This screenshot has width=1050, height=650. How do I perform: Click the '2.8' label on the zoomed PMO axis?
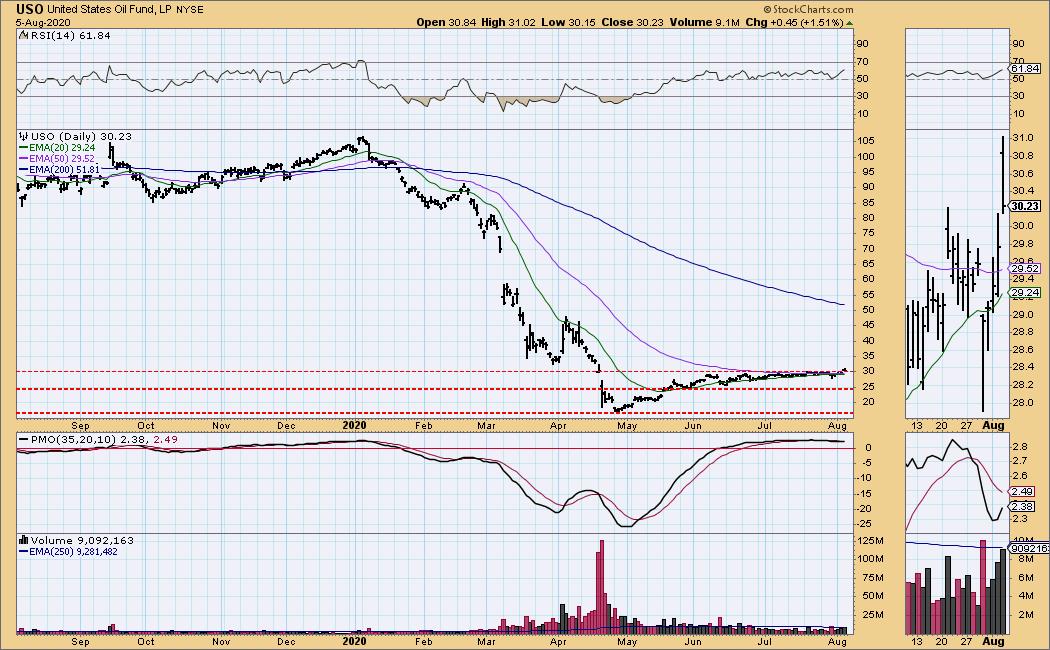coord(1019,446)
